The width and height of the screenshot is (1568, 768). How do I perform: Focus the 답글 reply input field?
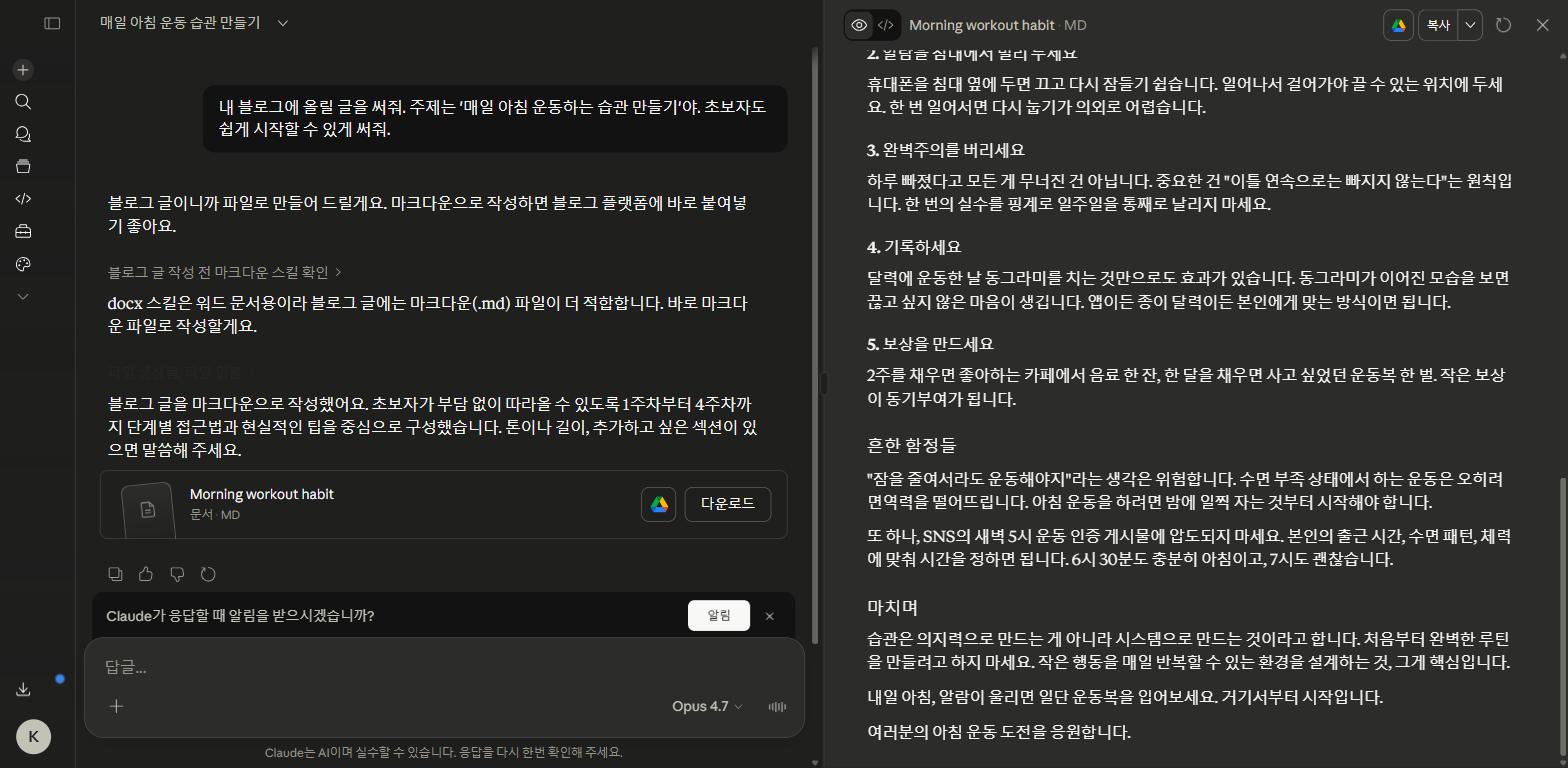coord(444,667)
